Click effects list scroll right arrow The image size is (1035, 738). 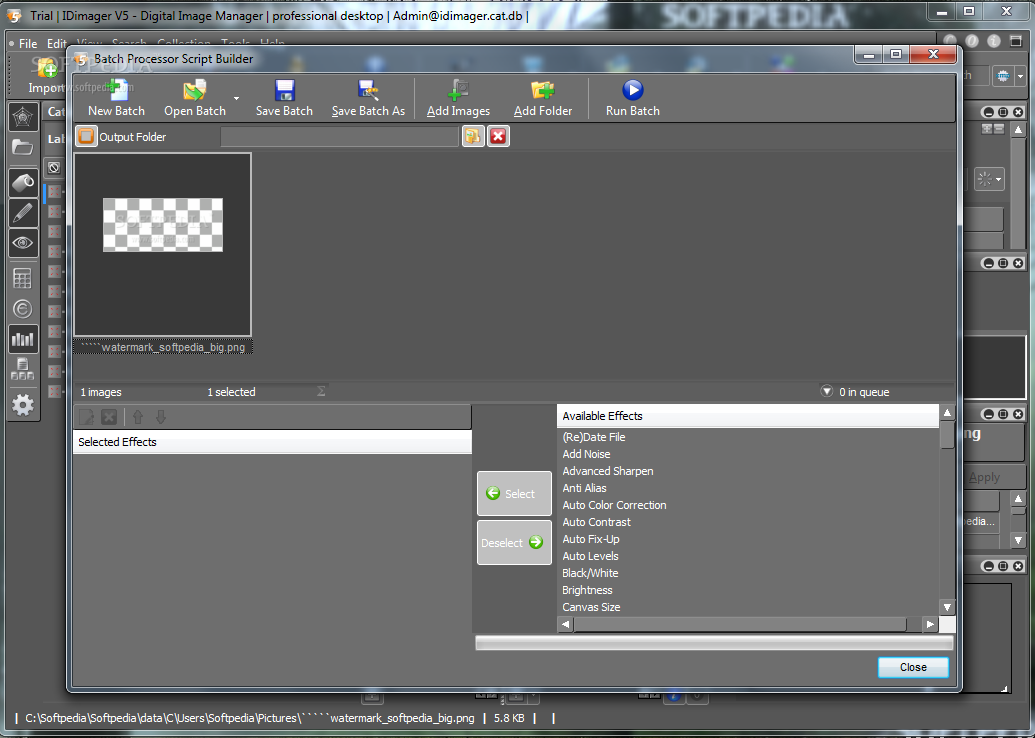pos(930,624)
